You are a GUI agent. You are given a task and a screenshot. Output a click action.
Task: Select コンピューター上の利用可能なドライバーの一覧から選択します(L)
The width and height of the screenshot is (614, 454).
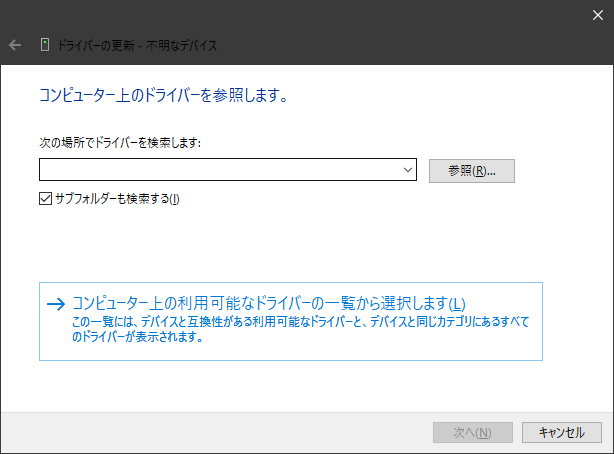[x=268, y=304]
